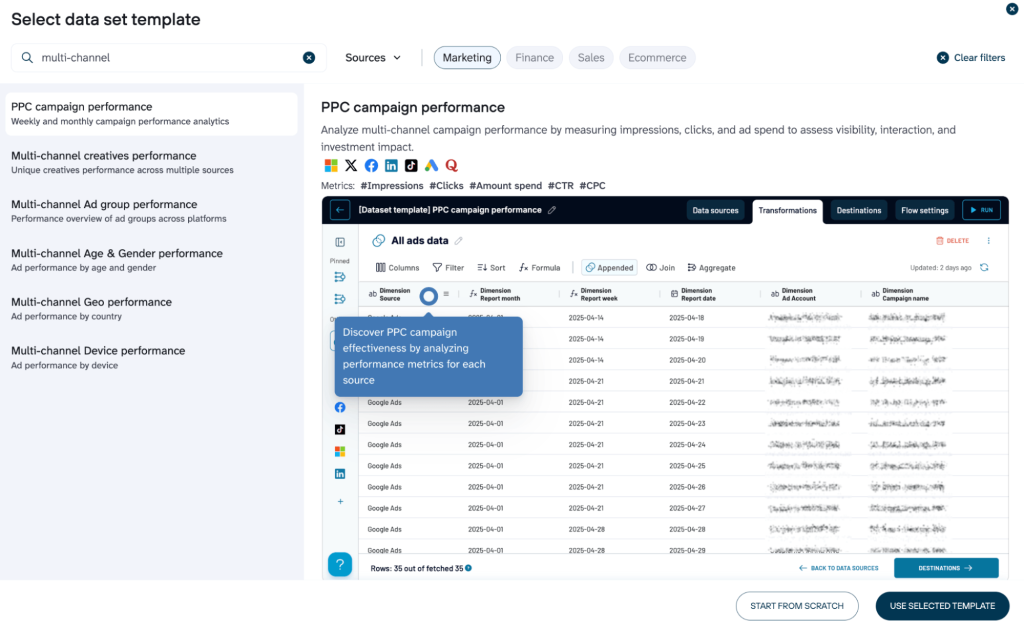The image size is (1024, 629).
Task: Click Start From Scratch button
Action: [x=797, y=606]
